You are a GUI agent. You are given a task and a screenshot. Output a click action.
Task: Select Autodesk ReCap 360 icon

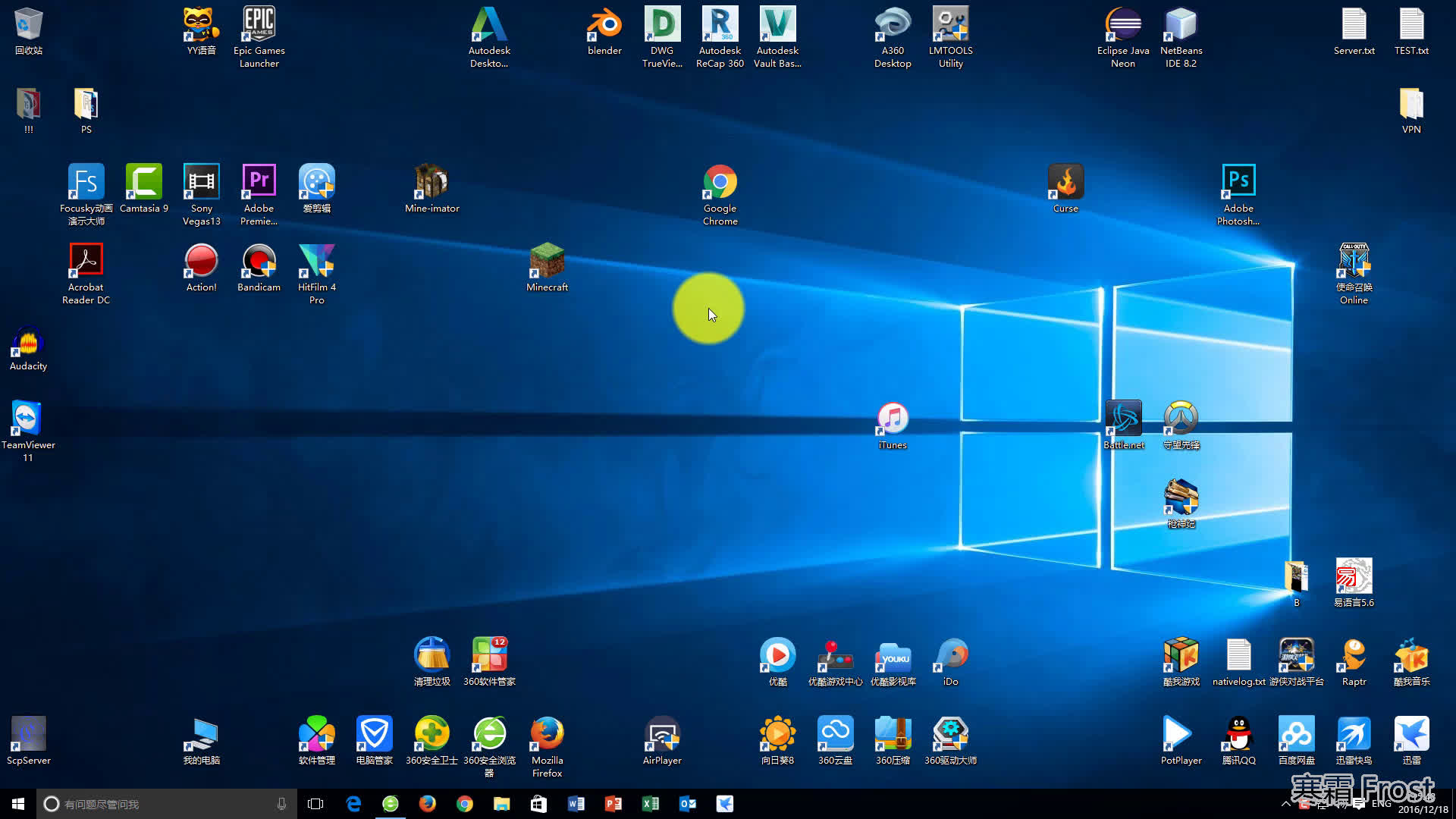point(720,37)
